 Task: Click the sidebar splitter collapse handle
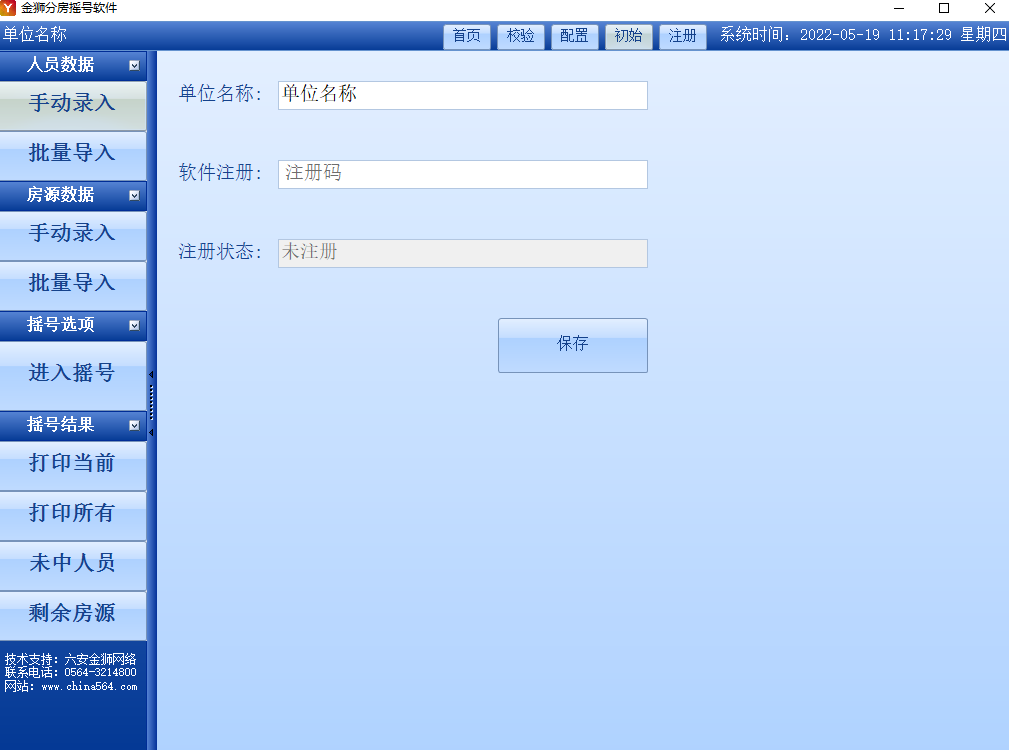tap(151, 403)
